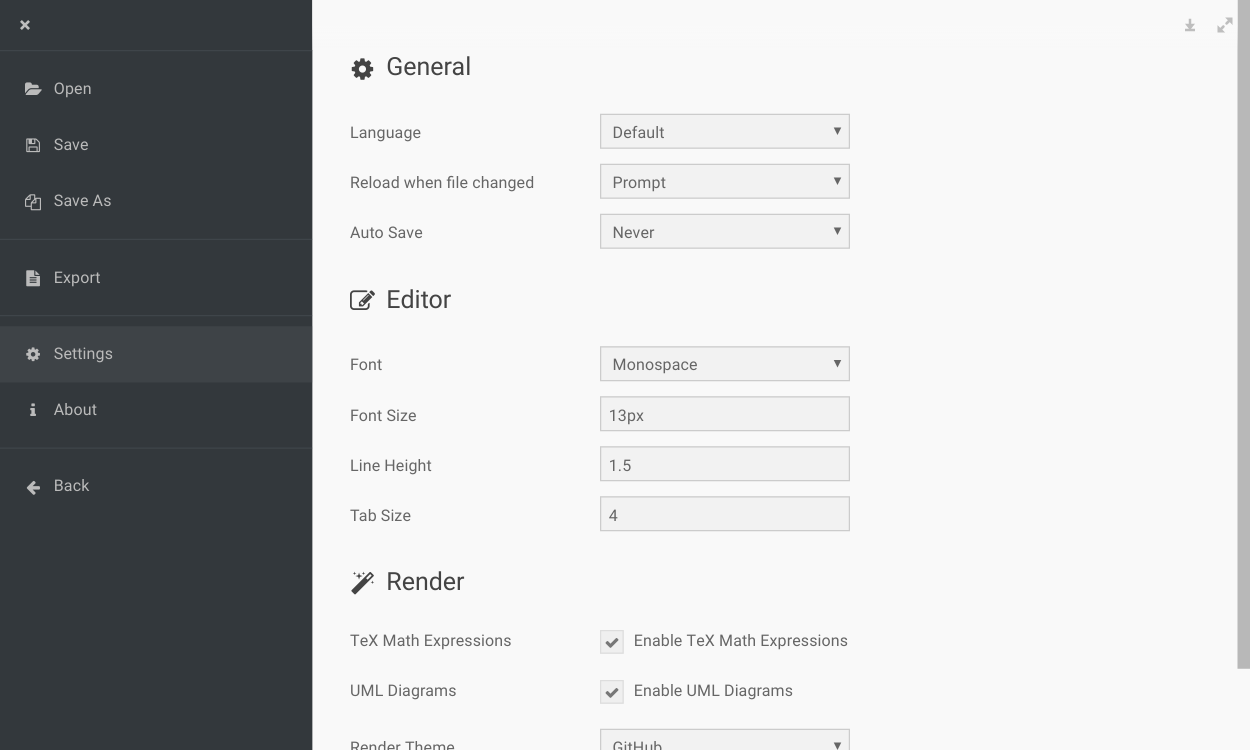
Task: Edit the Font Size input field
Action: (x=724, y=413)
